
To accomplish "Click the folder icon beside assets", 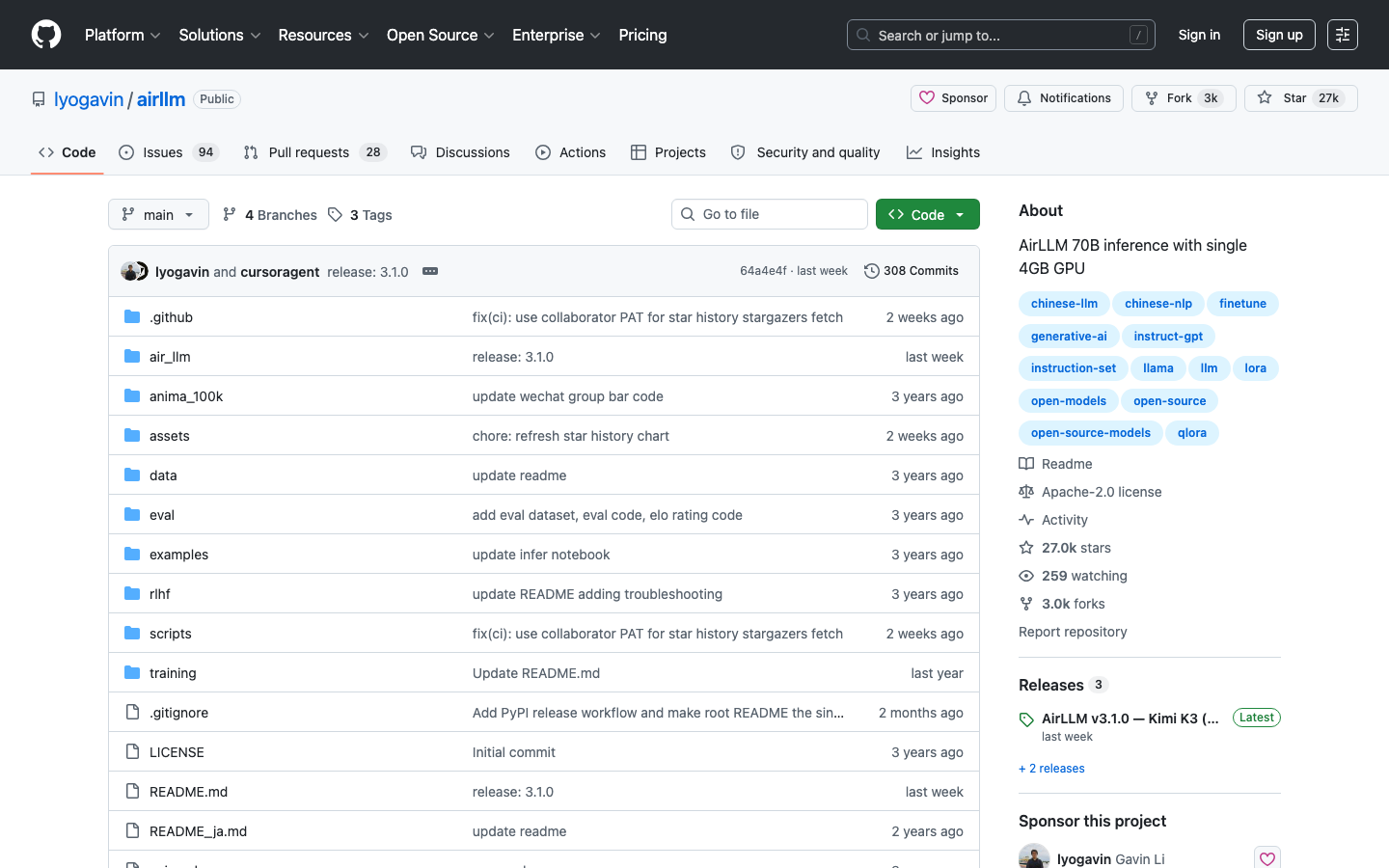I will pyautogui.click(x=132, y=435).
